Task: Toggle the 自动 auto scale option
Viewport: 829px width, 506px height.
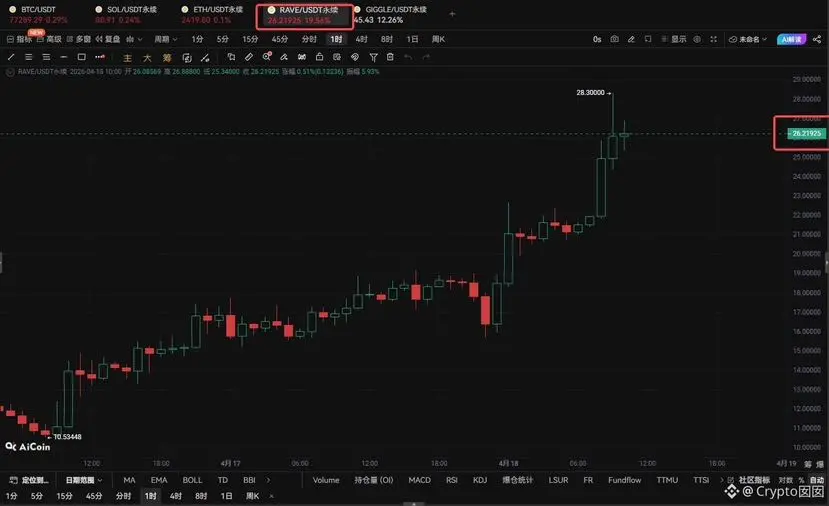Action: [x=817, y=480]
